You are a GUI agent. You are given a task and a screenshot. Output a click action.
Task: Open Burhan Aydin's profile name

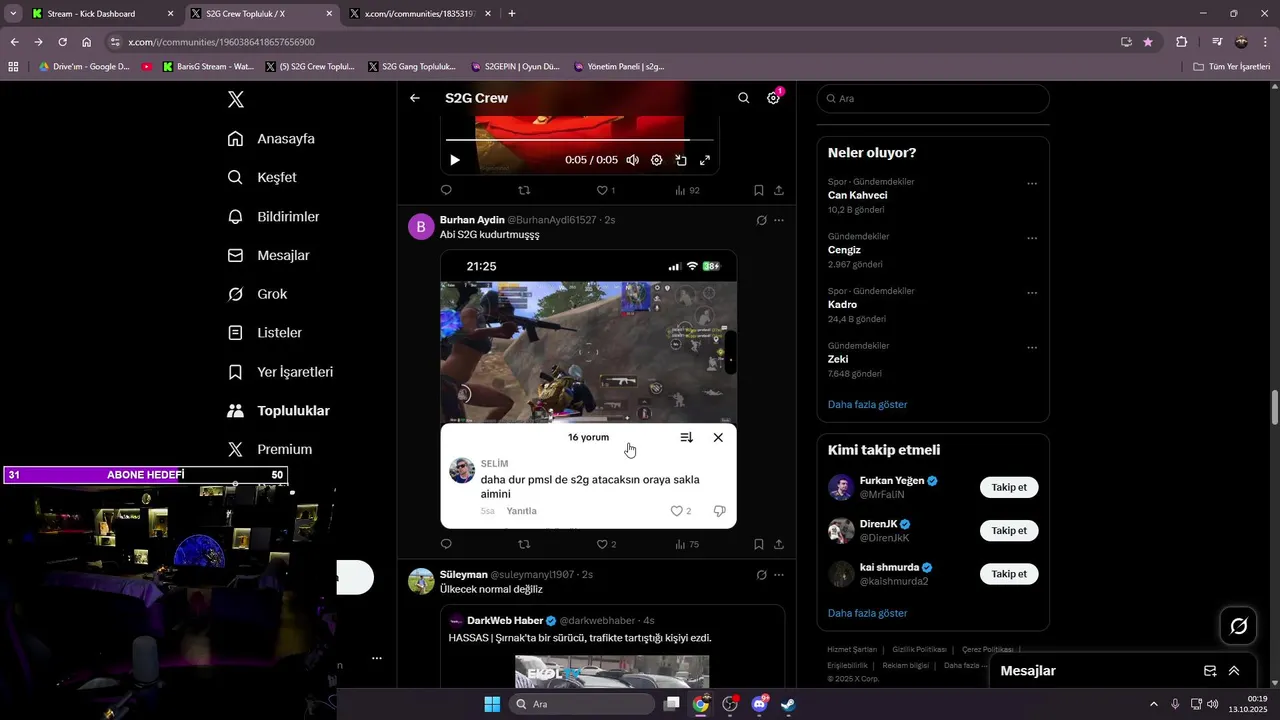point(472,220)
